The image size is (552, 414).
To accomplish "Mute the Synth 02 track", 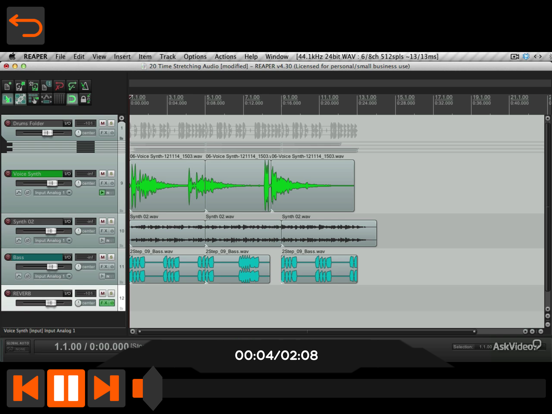I will [x=102, y=221].
